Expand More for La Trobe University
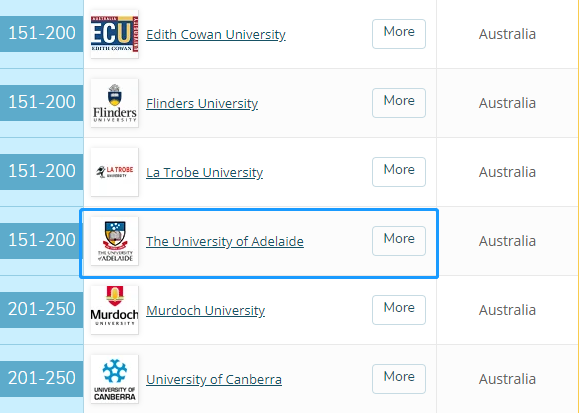 point(399,172)
